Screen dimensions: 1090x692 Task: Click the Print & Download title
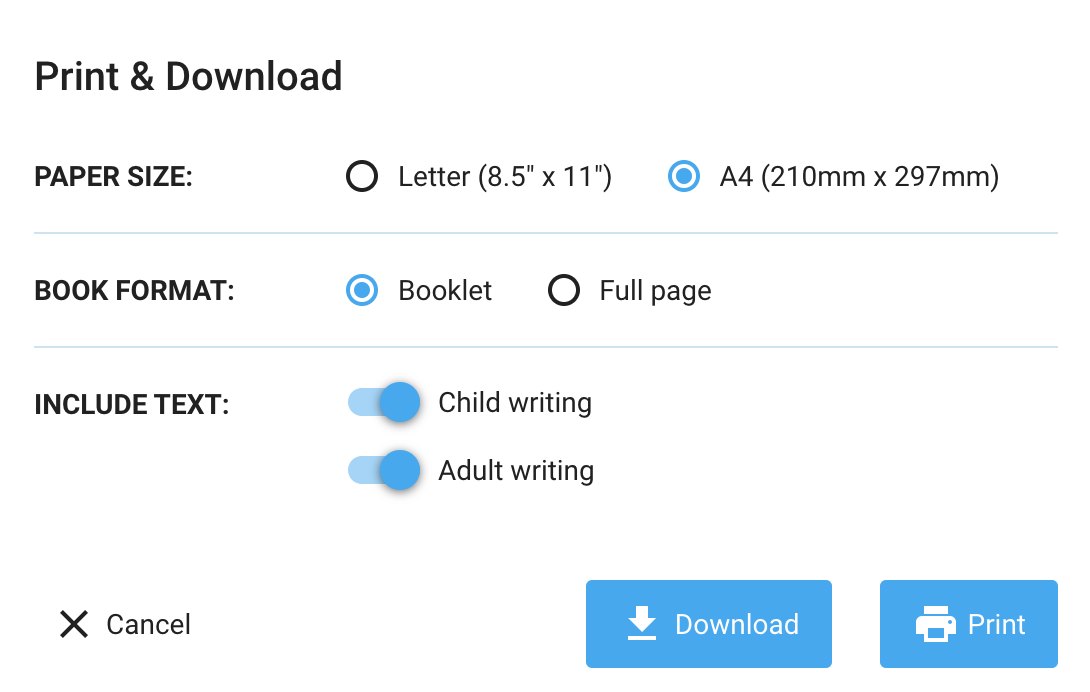tap(189, 76)
